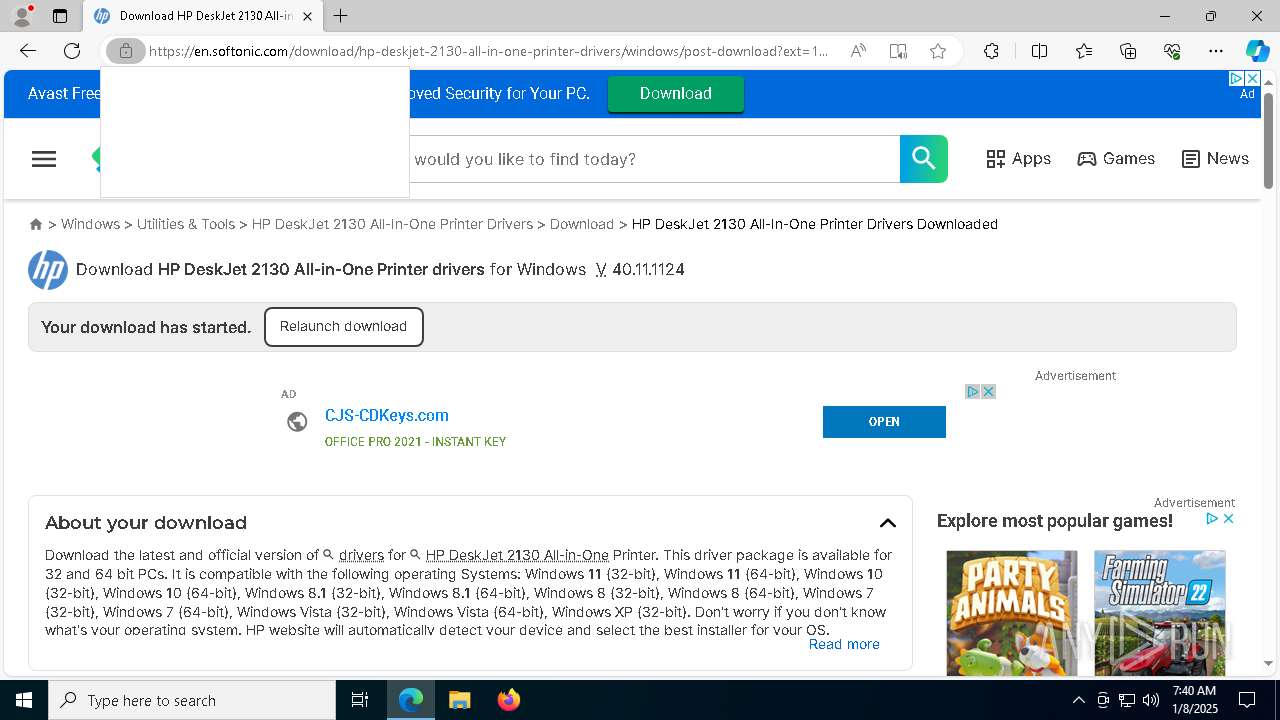
Task: Open Party Animals game thumbnail
Action: pyautogui.click(x=1012, y=613)
